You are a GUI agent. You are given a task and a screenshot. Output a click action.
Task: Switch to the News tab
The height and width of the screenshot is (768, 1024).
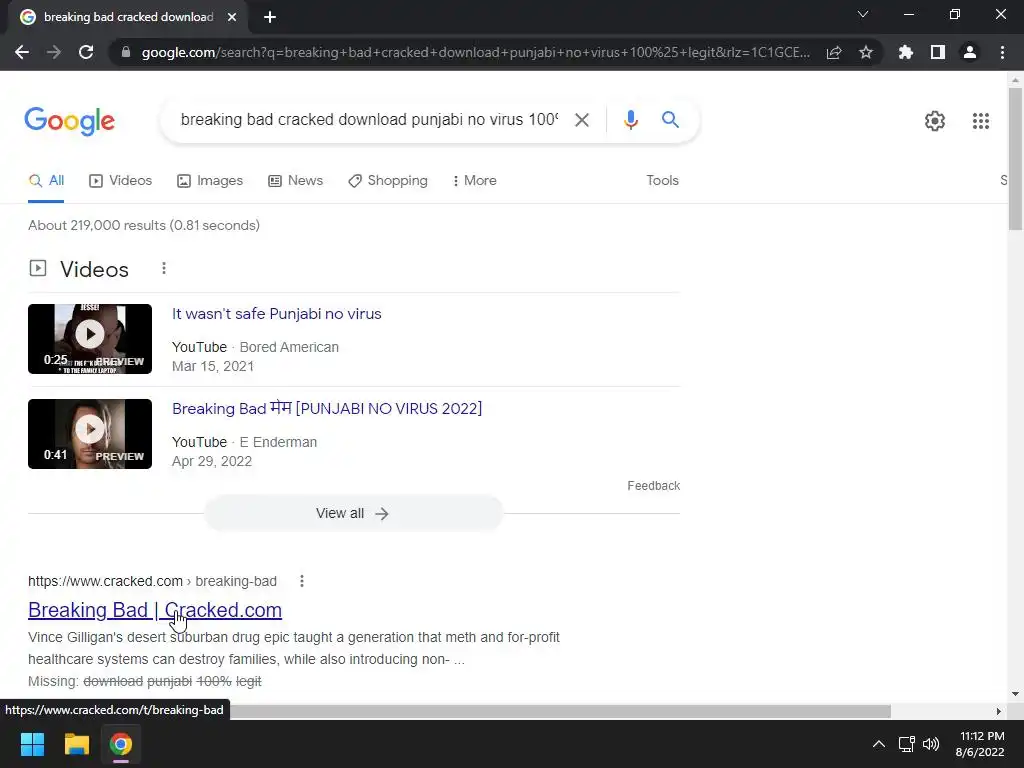295,181
